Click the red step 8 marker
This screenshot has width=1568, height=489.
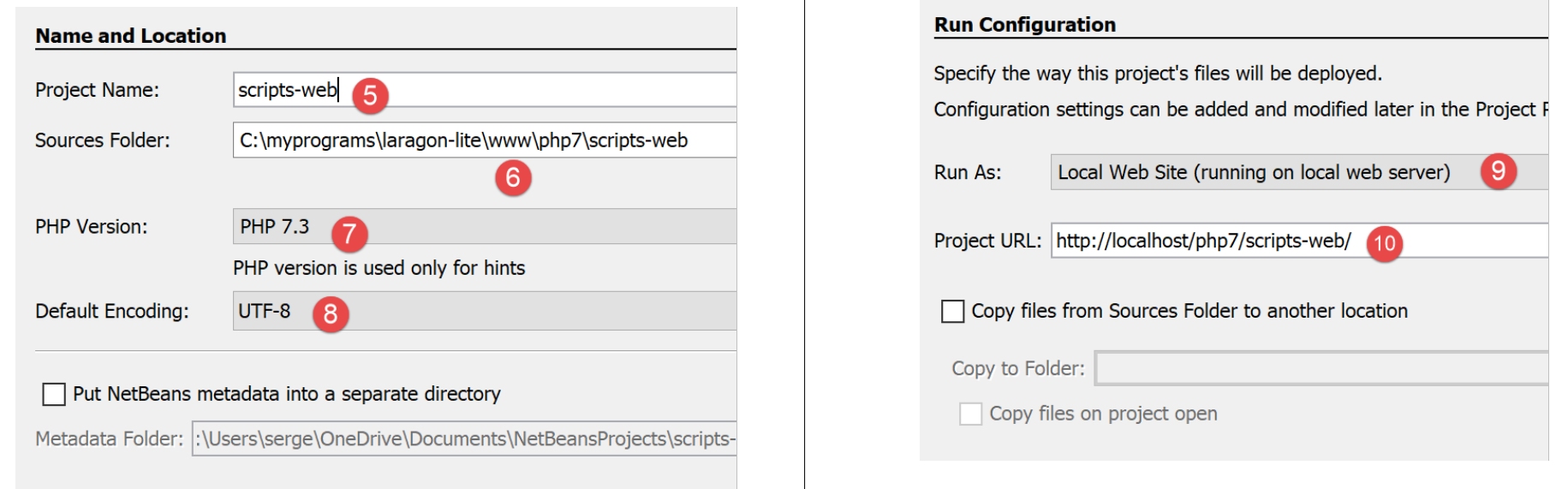tap(331, 314)
